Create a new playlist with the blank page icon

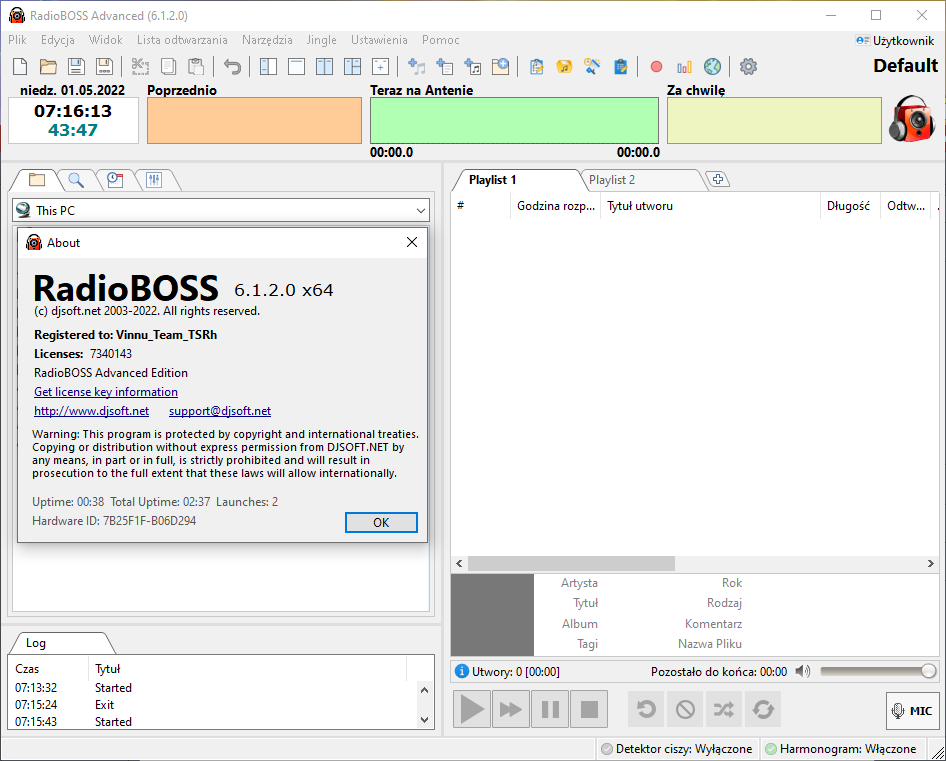coord(20,66)
